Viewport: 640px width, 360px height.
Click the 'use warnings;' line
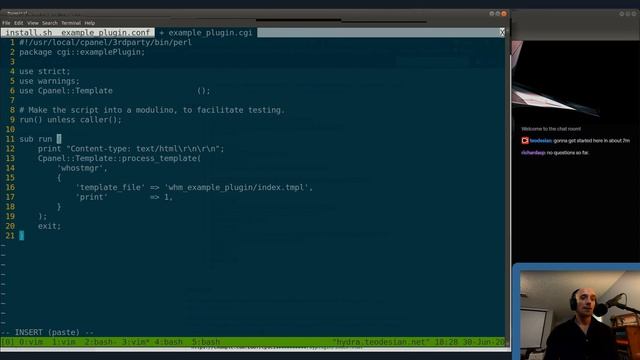[x=49, y=81]
